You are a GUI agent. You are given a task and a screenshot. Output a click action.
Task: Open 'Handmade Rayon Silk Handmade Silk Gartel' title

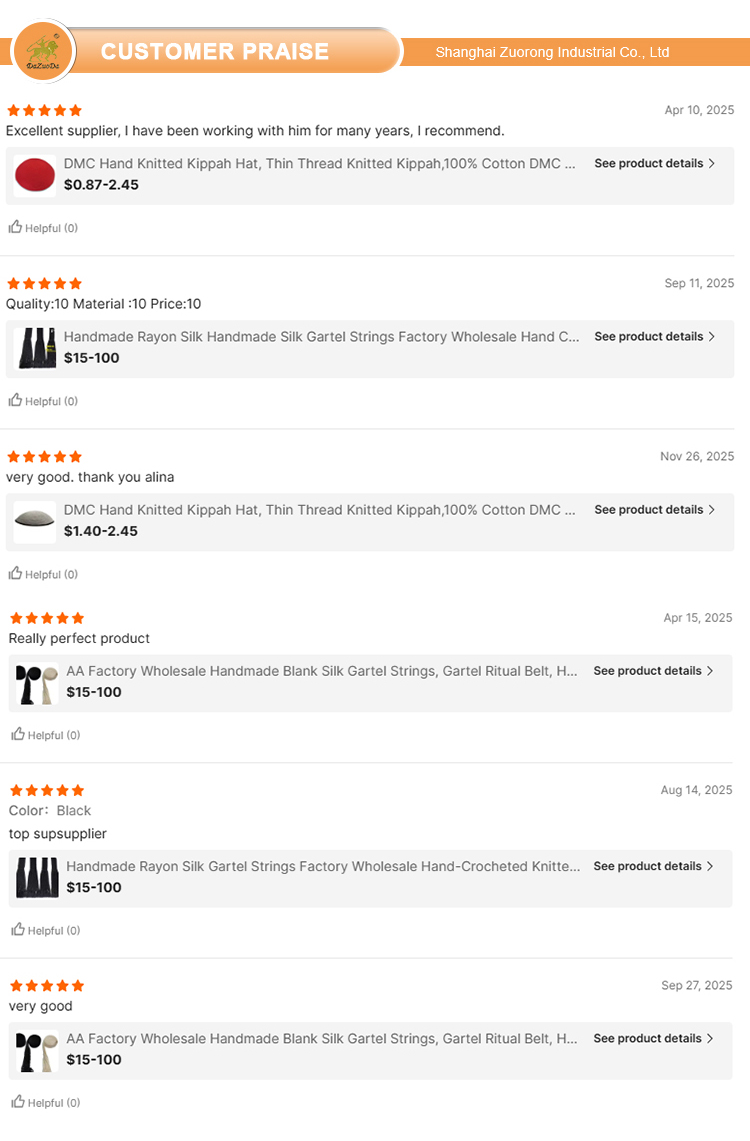(x=321, y=337)
